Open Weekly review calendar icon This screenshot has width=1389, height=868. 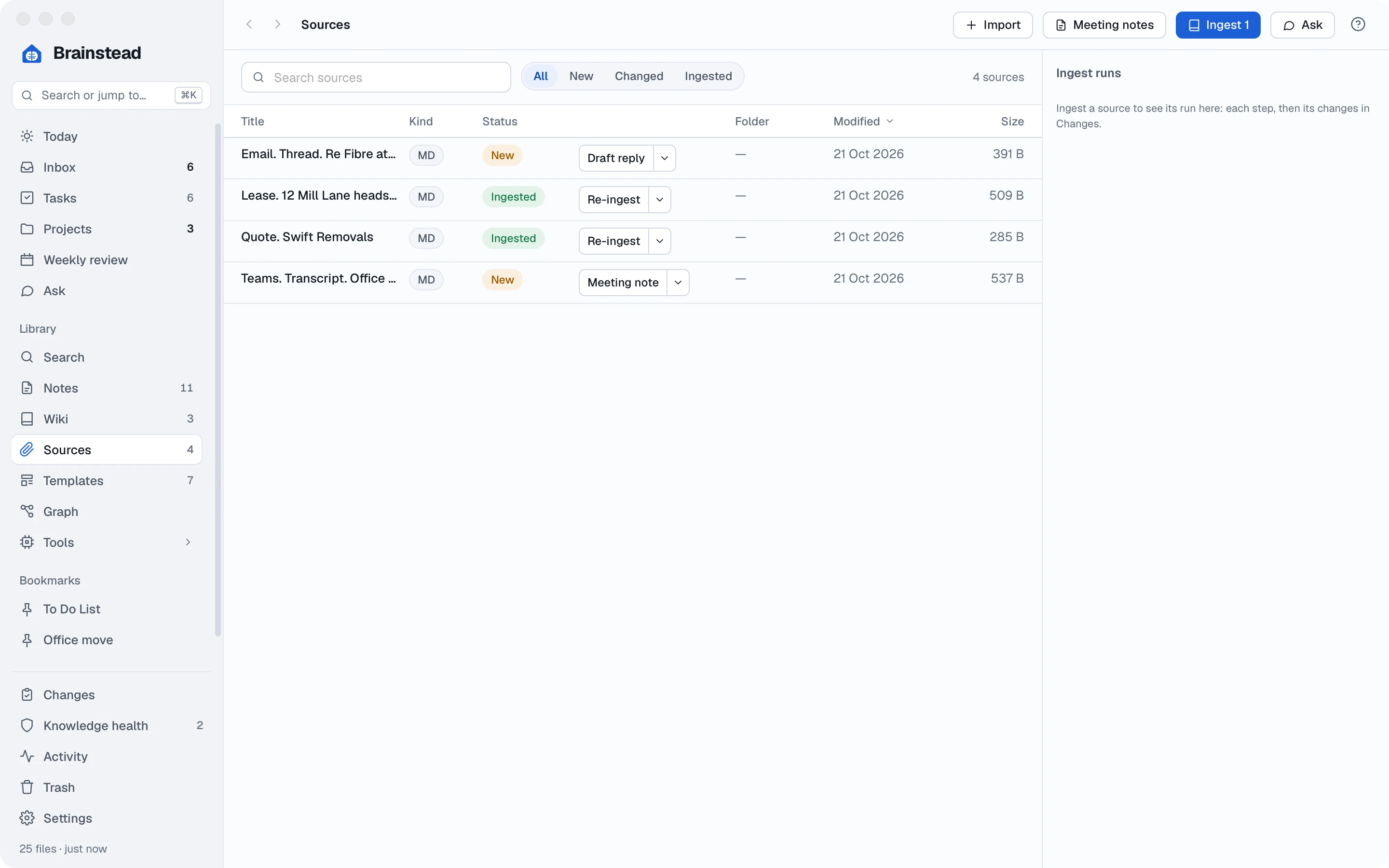[27, 260]
